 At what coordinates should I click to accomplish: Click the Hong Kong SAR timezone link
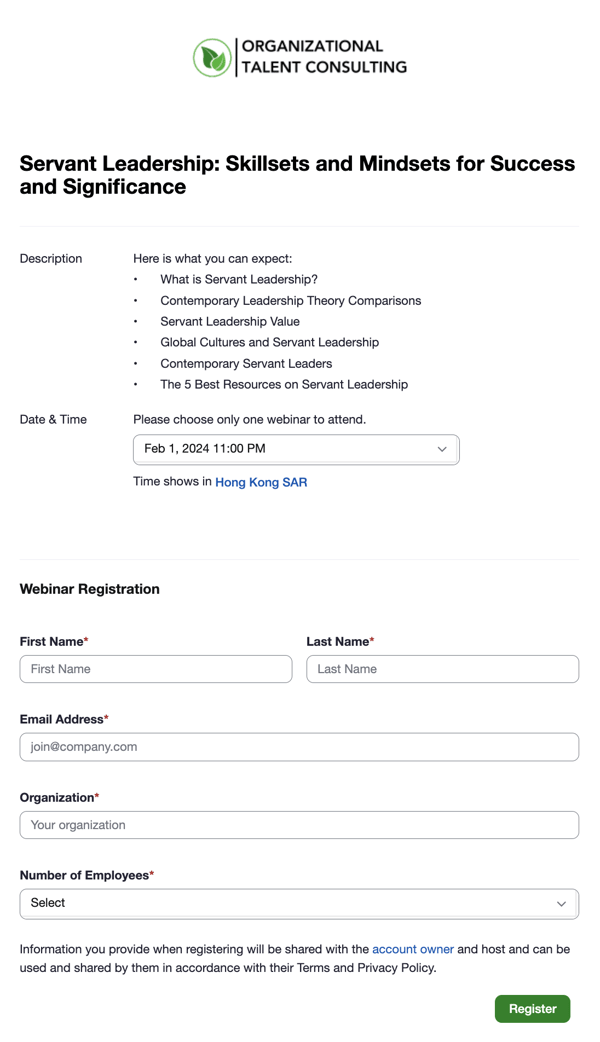click(x=261, y=481)
